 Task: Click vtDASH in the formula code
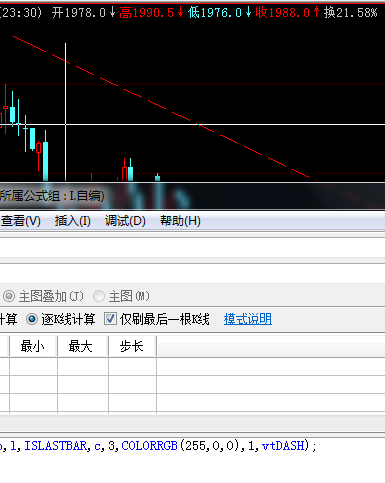coord(283,446)
